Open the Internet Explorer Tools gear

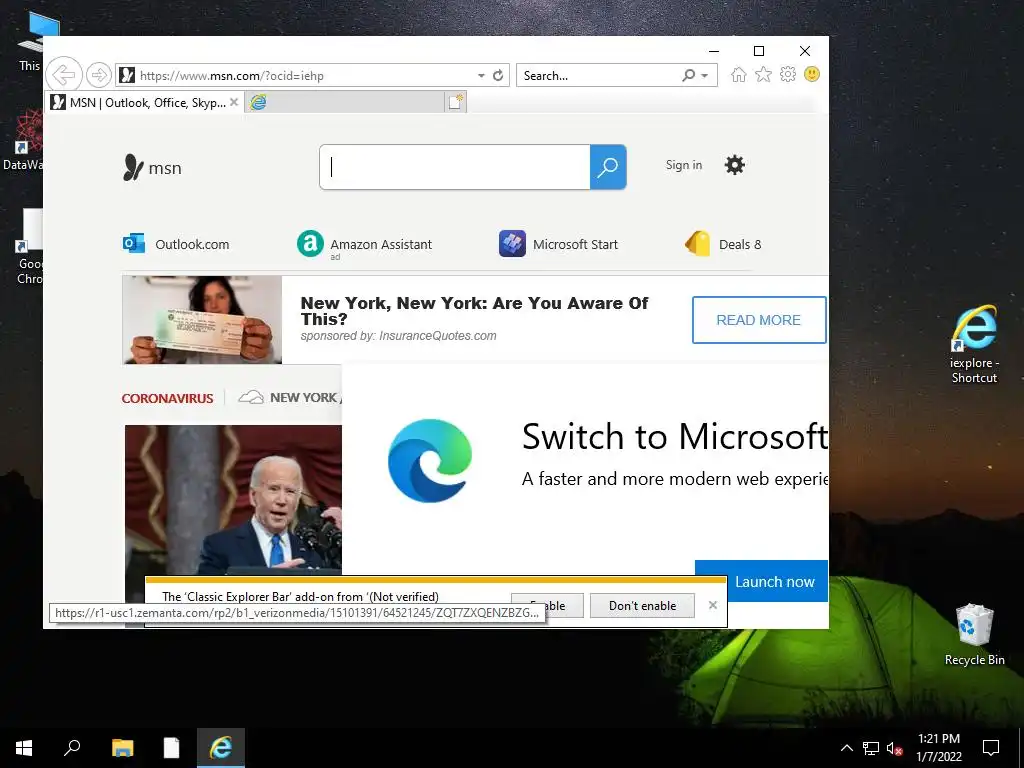point(788,74)
